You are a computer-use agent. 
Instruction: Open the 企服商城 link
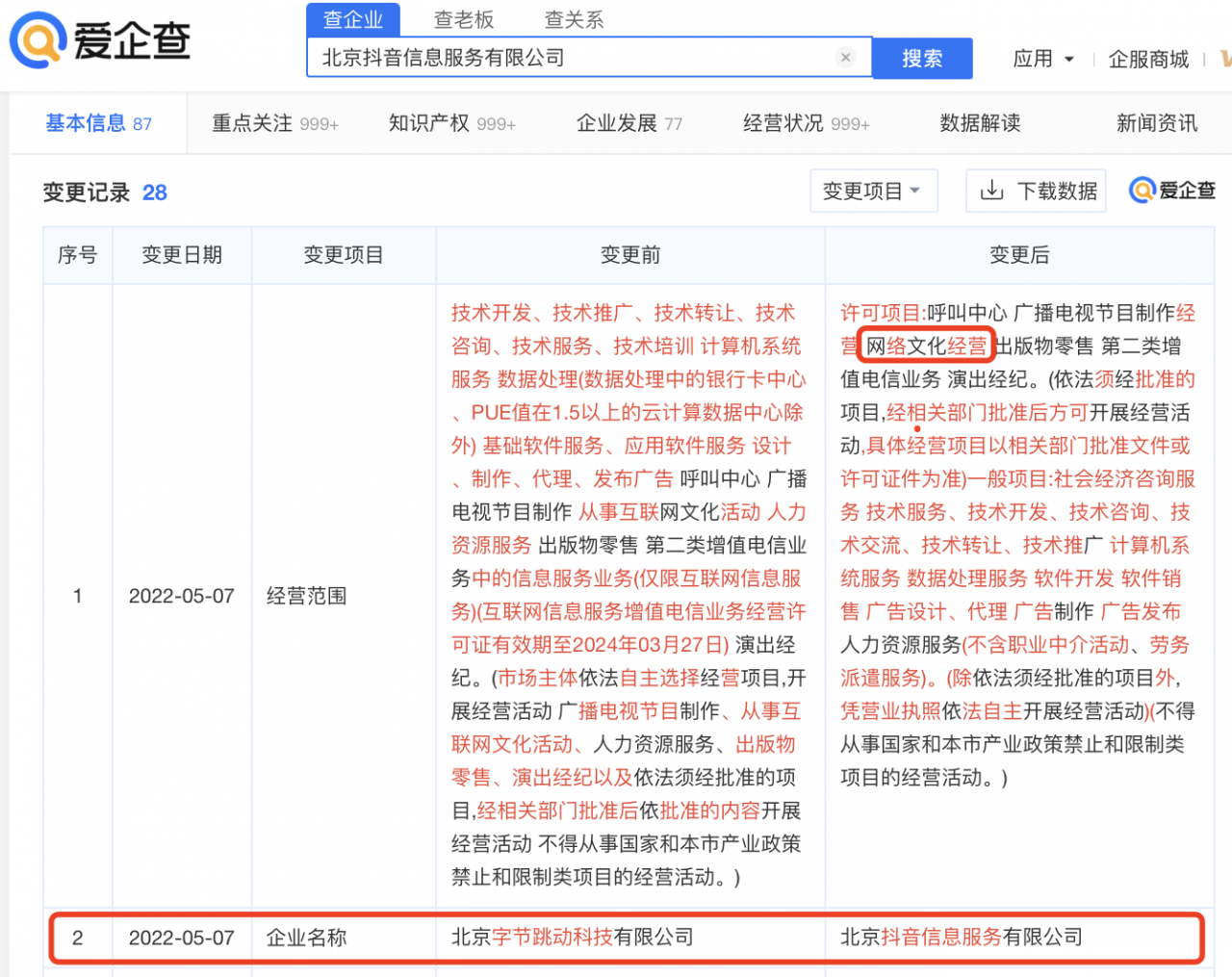[1147, 59]
